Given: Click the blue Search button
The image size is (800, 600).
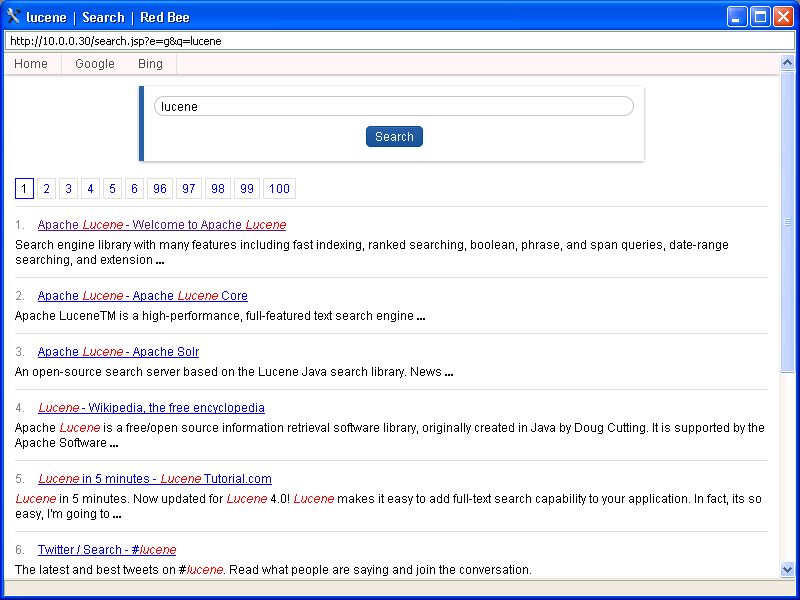Looking at the screenshot, I should tap(394, 137).
